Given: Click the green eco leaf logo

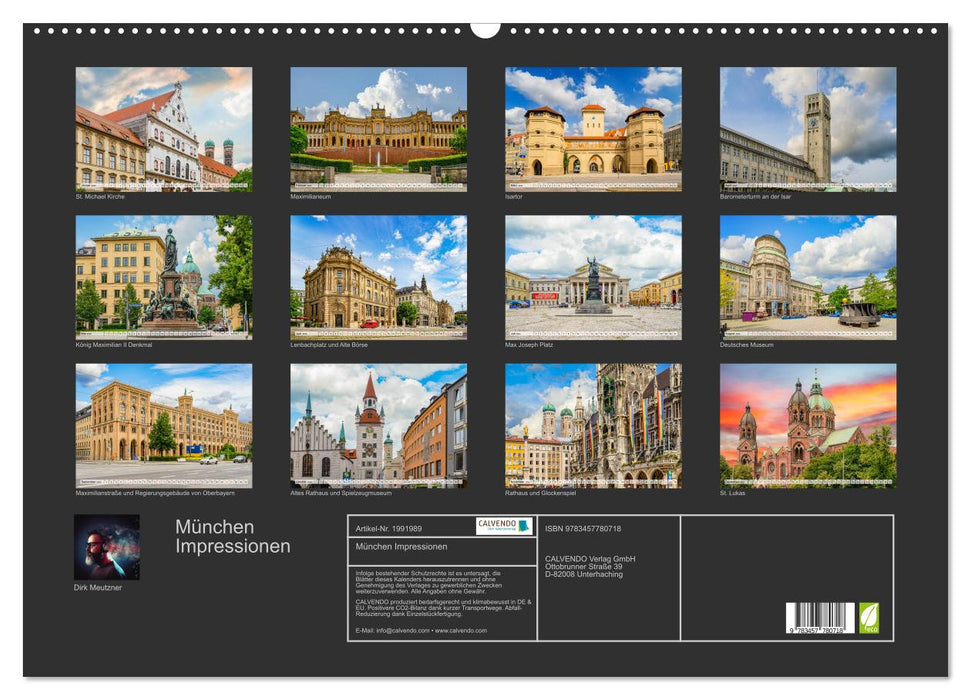Looking at the screenshot, I should pyautogui.click(x=869, y=617).
